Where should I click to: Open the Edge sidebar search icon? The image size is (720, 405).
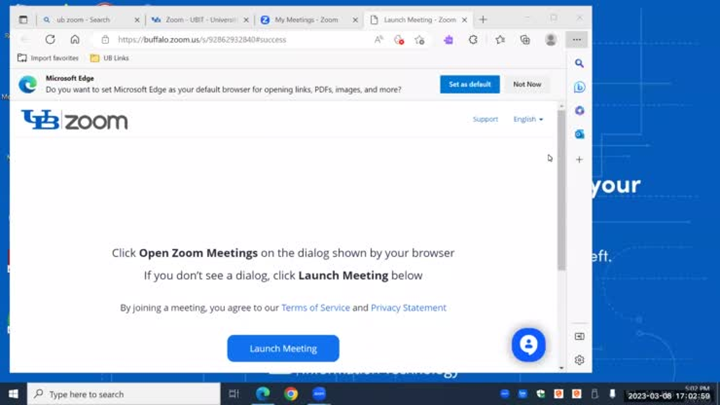click(x=579, y=64)
